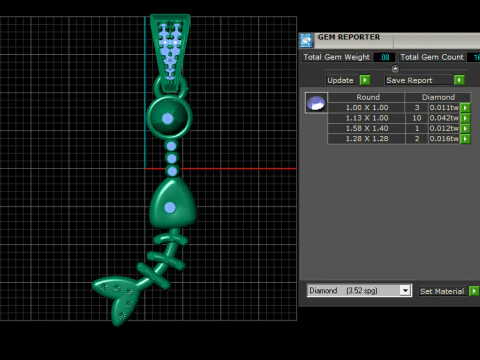
Task: Click the 0.011tw weight cell
Action: click(444, 108)
